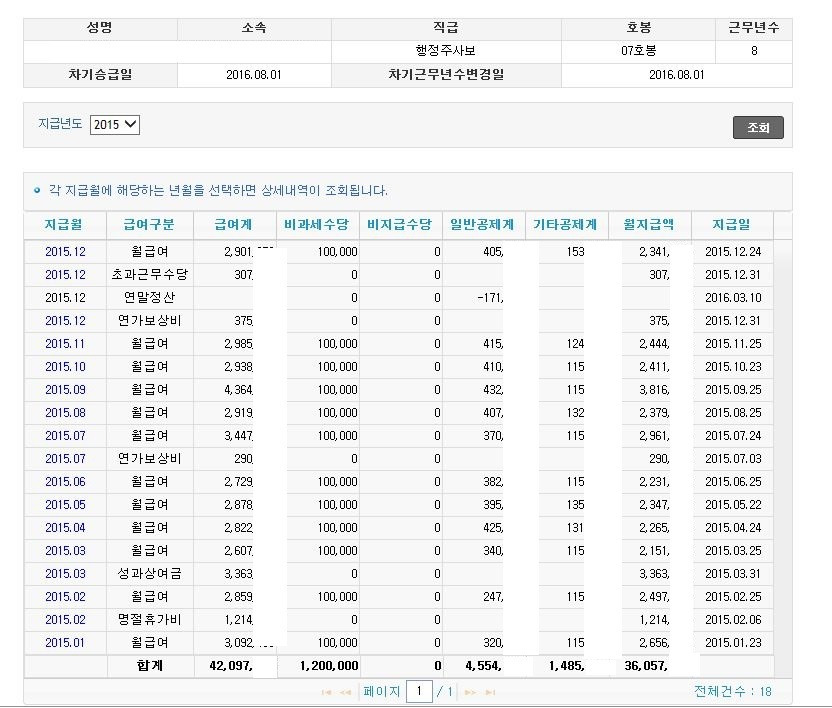Open 2015.02 link for 명절휴가비 row
832x708 pixels.
(65, 619)
